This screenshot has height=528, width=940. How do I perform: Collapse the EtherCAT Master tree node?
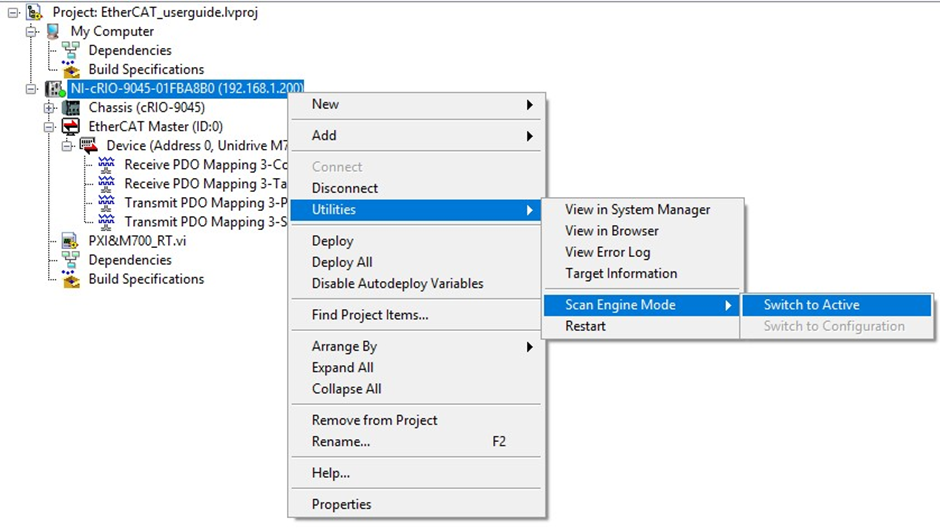pyautogui.click(x=49, y=126)
